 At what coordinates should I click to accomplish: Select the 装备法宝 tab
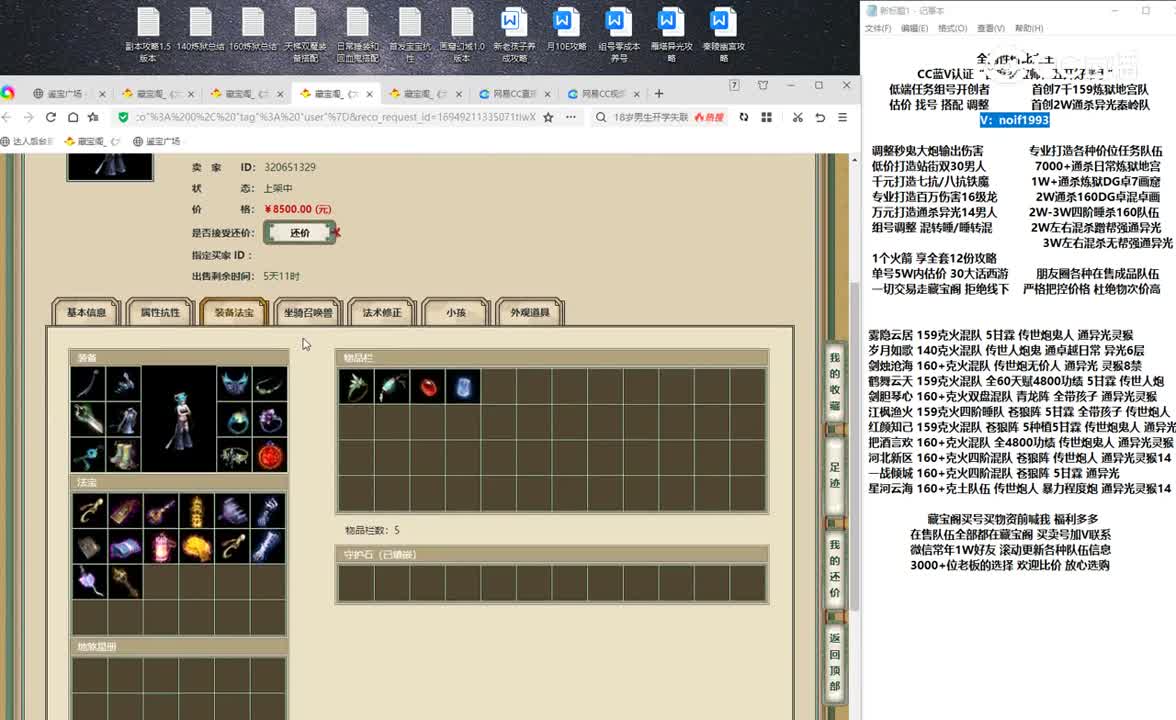coord(234,312)
